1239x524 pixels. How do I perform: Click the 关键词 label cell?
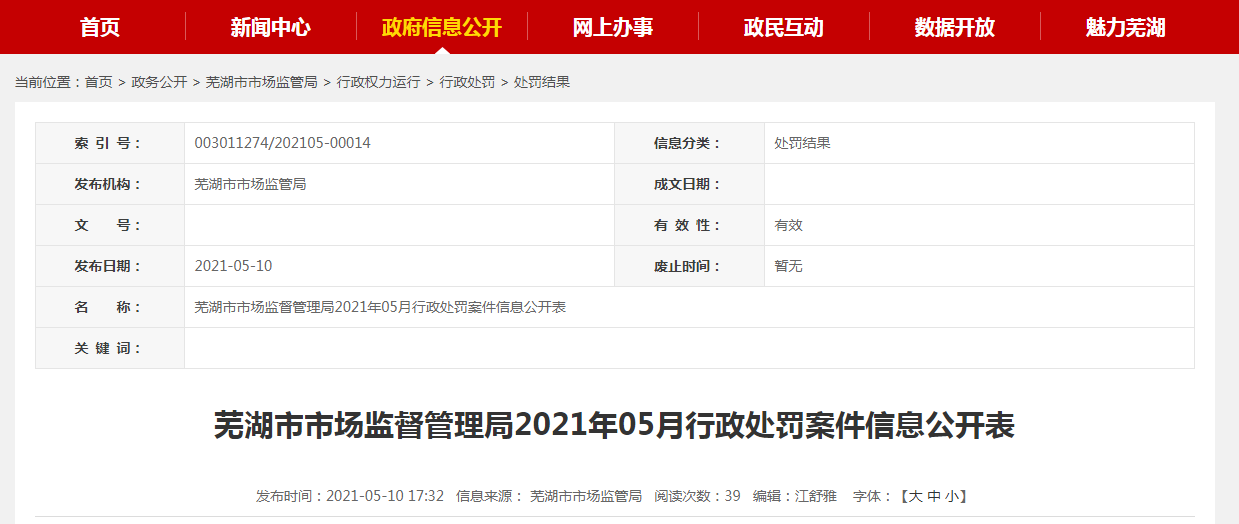(110, 348)
